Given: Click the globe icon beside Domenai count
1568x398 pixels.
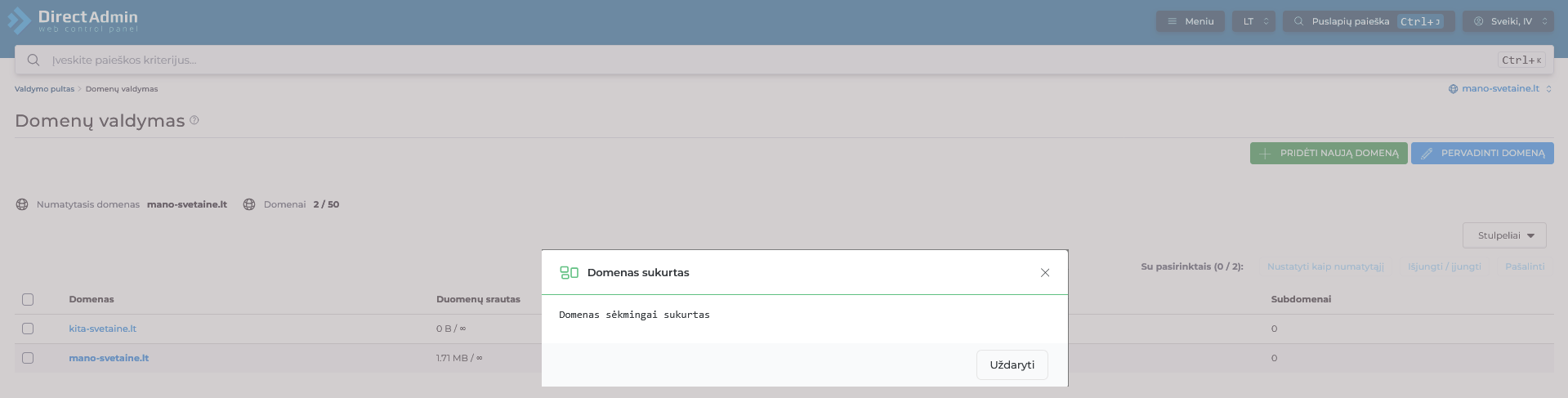Looking at the screenshot, I should 249,204.
